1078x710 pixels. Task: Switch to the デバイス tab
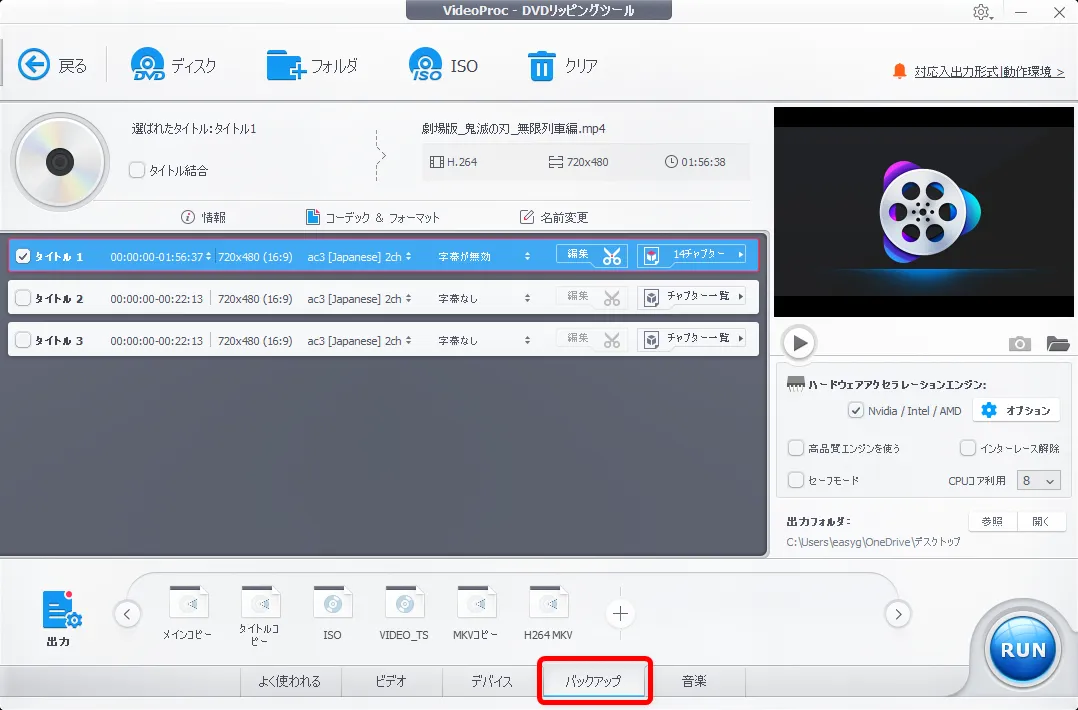(492, 681)
